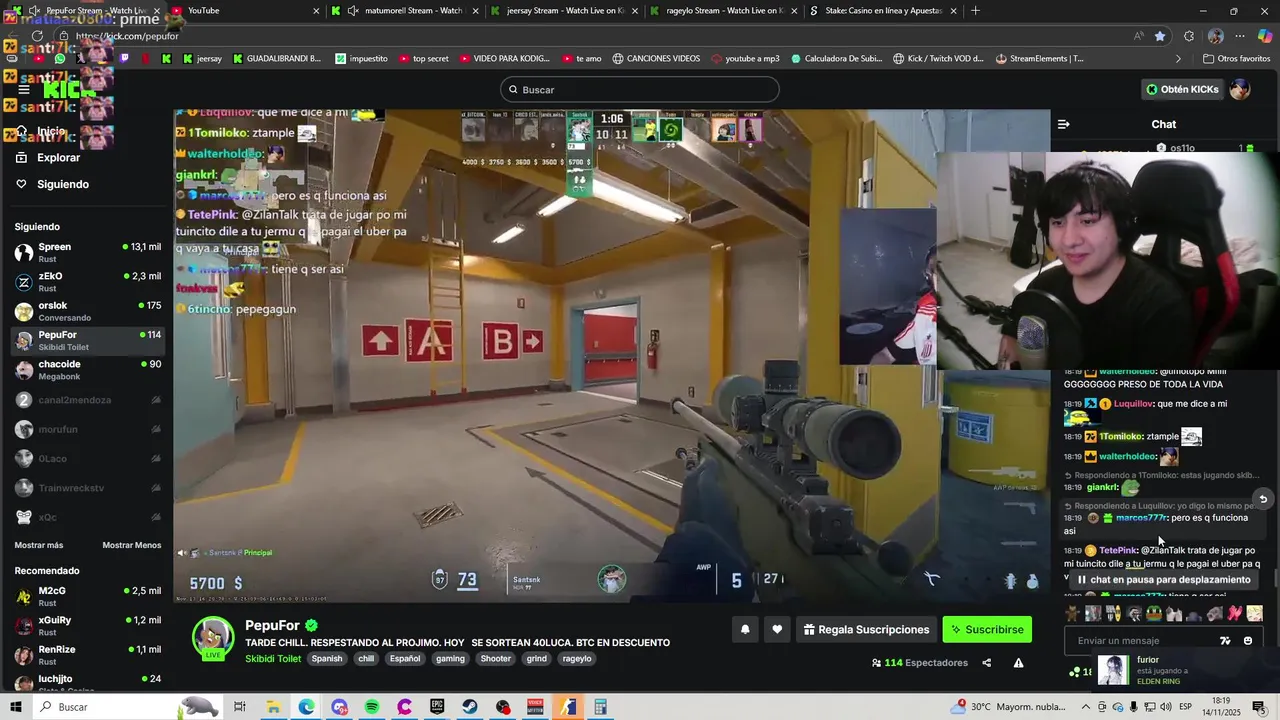Viewport: 1280px width, 720px height.
Task: Select the teddy bear emote in quick emotes
Action: click(x=1073, y=613)
